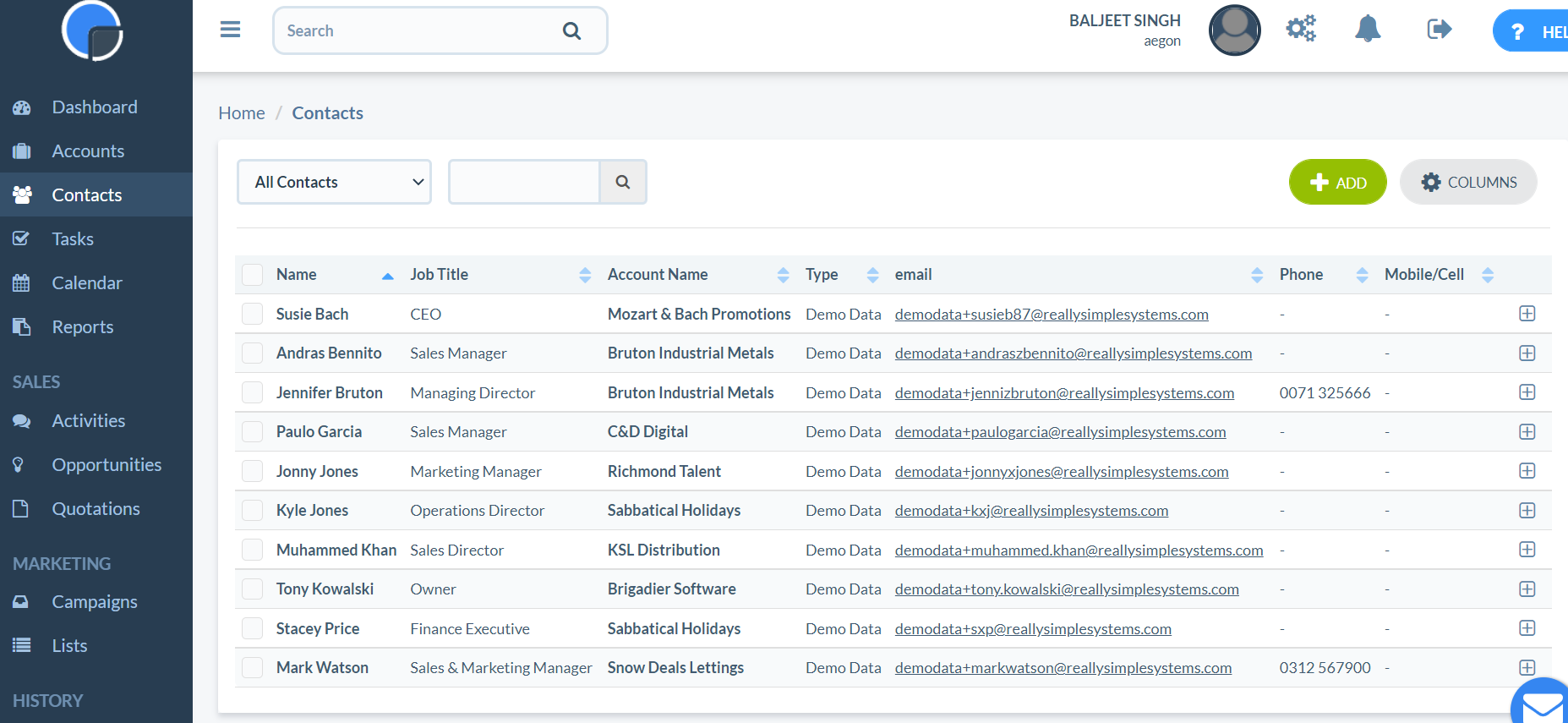Screen dimensions: 1568x723
Task: Select the Tony Kowalski row checkbox
Action: coord(253,589)
